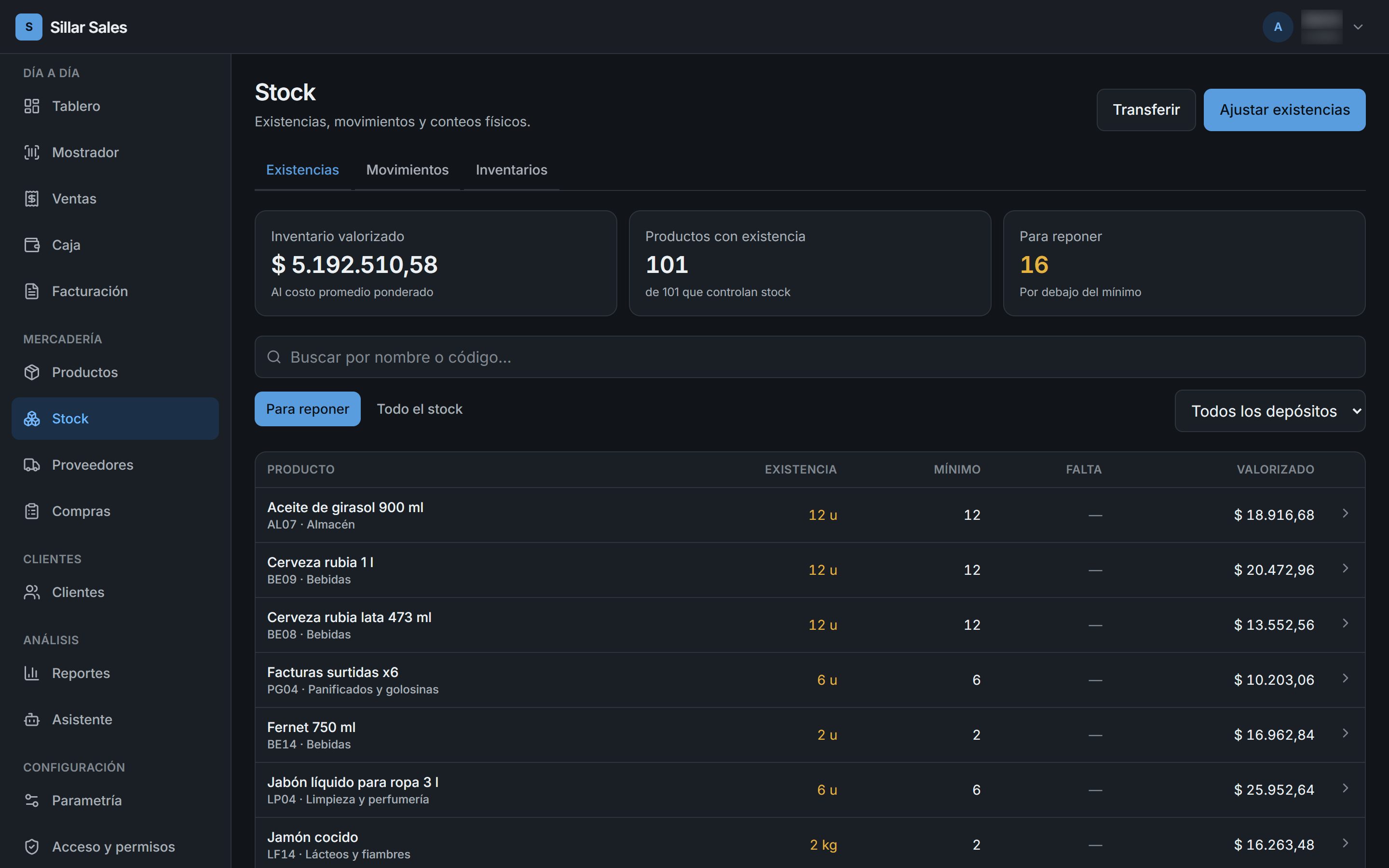Click the Para reponer summary card
The width and height of the screenshot is (1389, 868).
1184,263
